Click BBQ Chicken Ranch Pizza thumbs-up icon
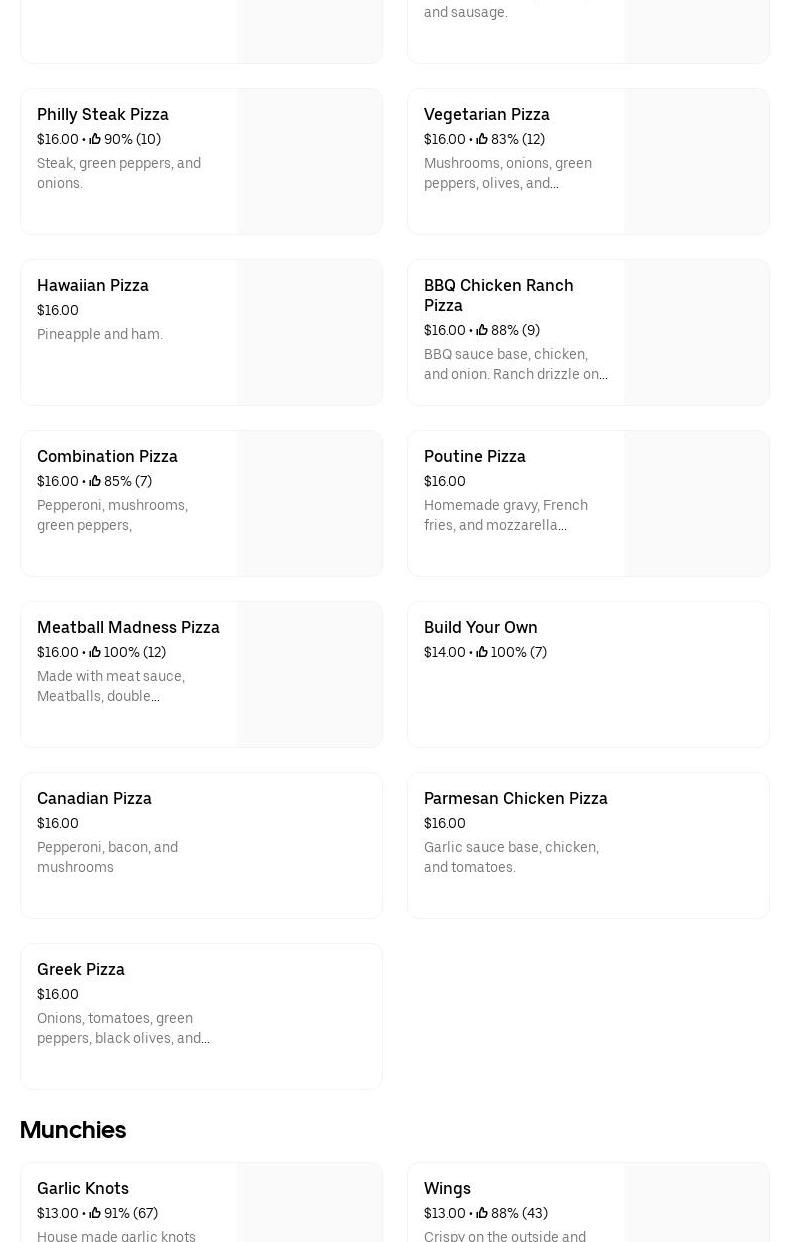The height and width of the screenshot is (1242, 804). [x=482, y=331]
